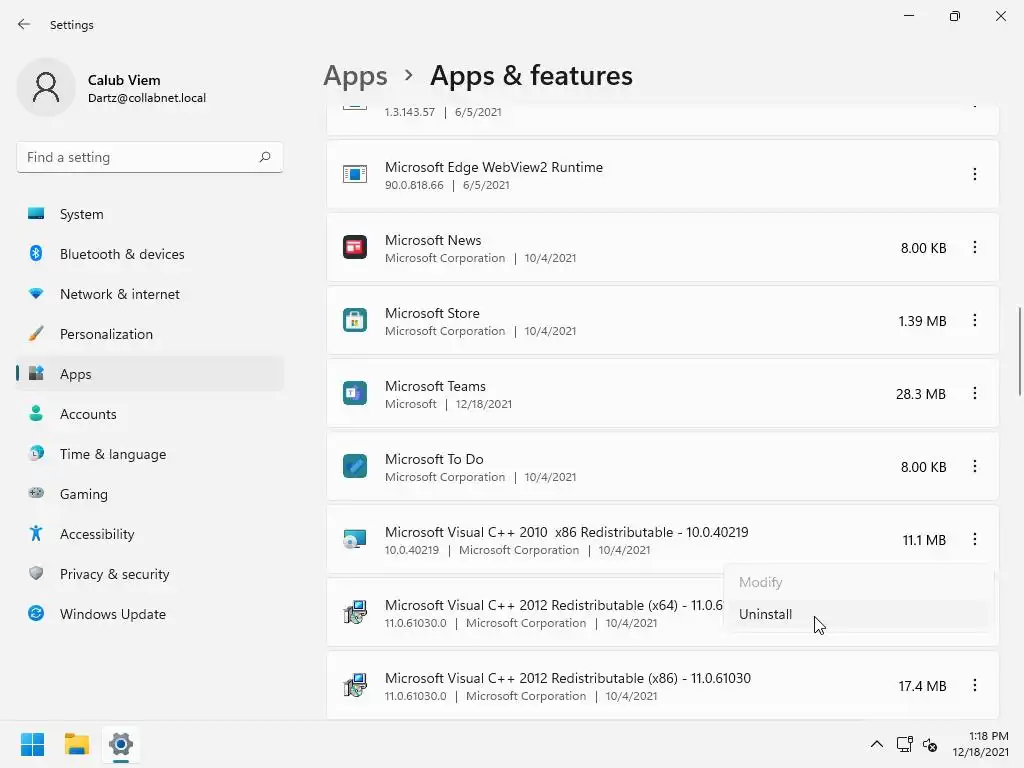The image size is (1024, 768).
Task: Click the Windows Update sidebar icon
Action: [x=36, y=614]
